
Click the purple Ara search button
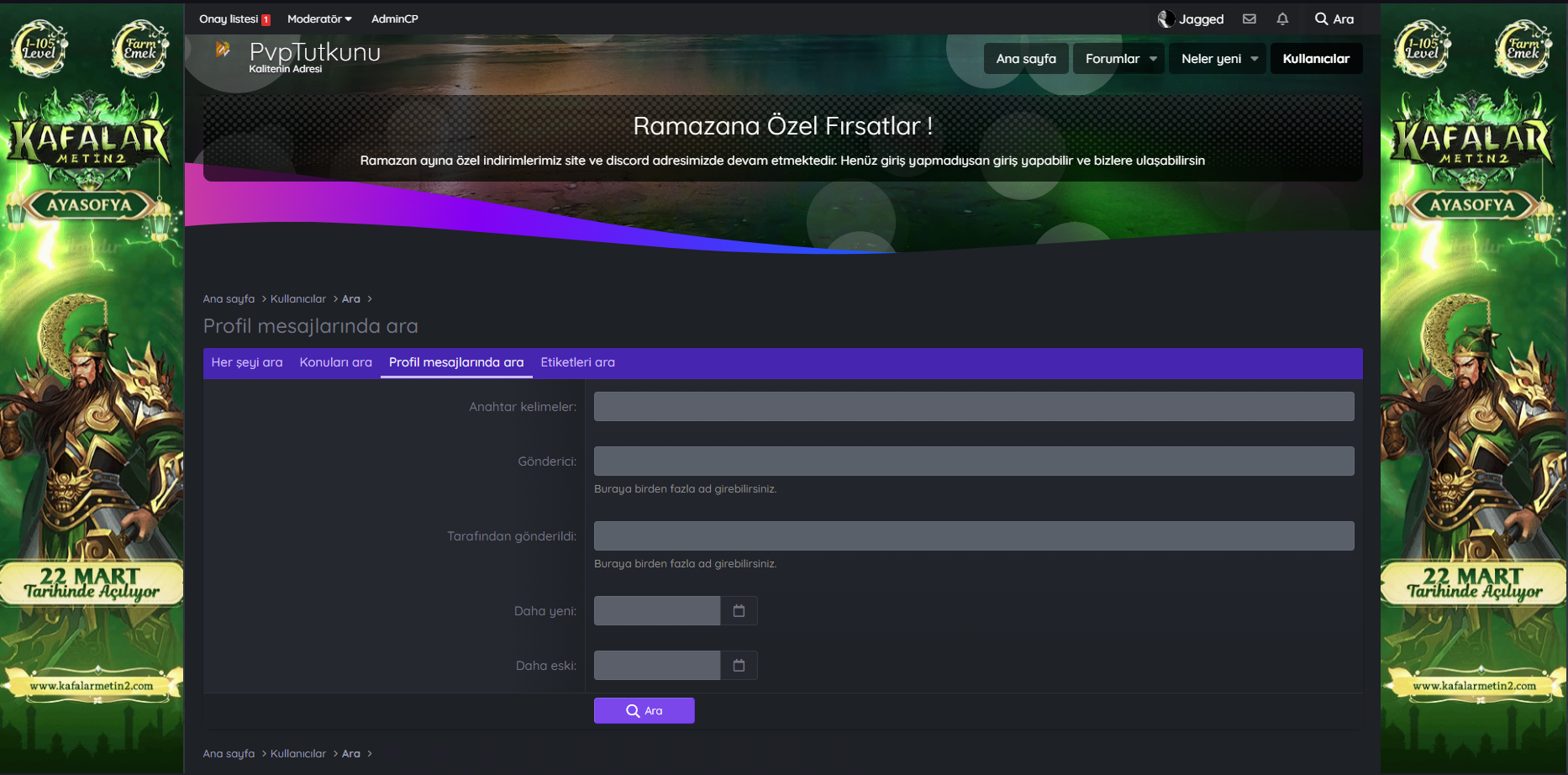point(644,711)
